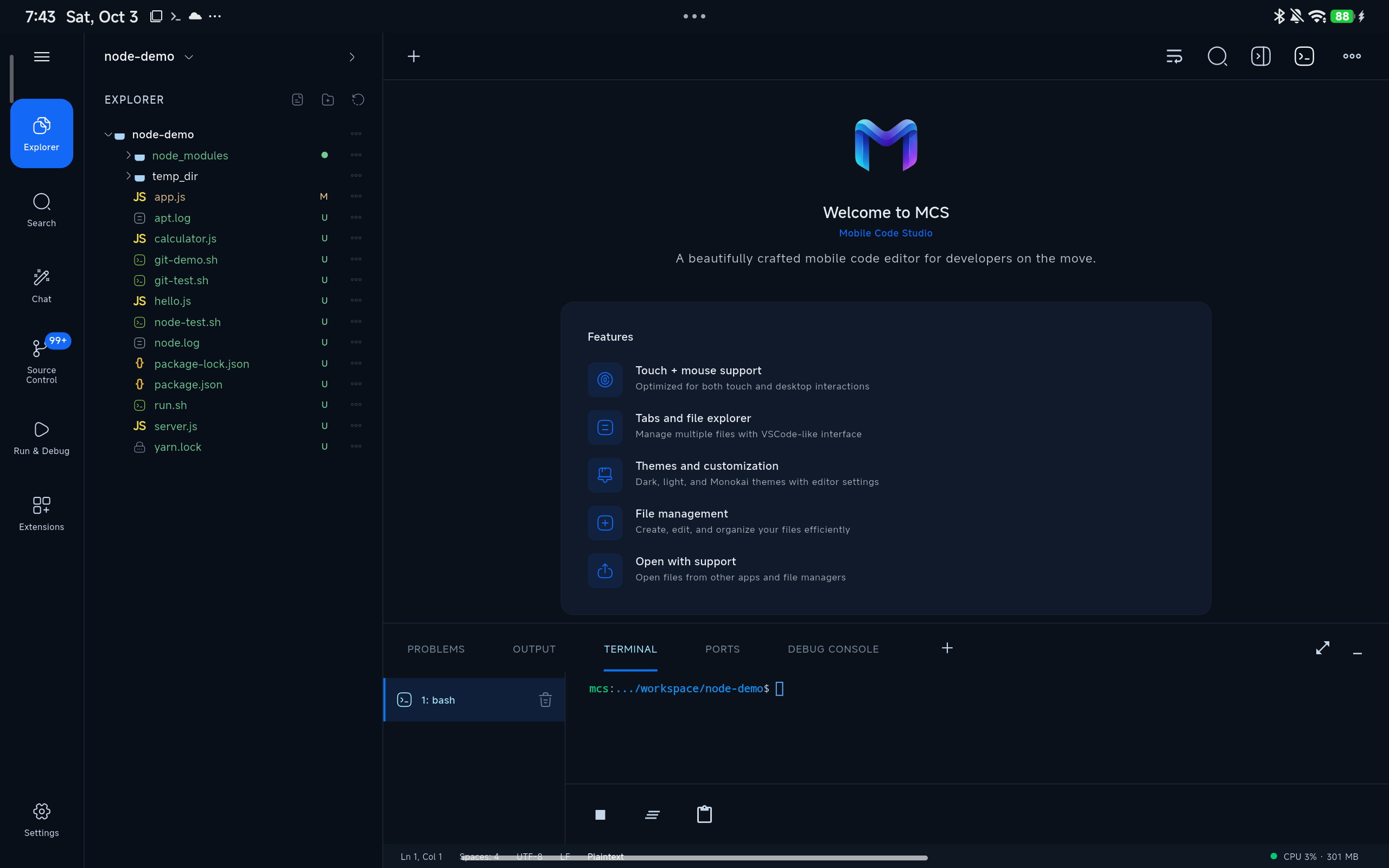Switch to the Ports tab
Screen dimensions: 1389x868
click(722, 649)
